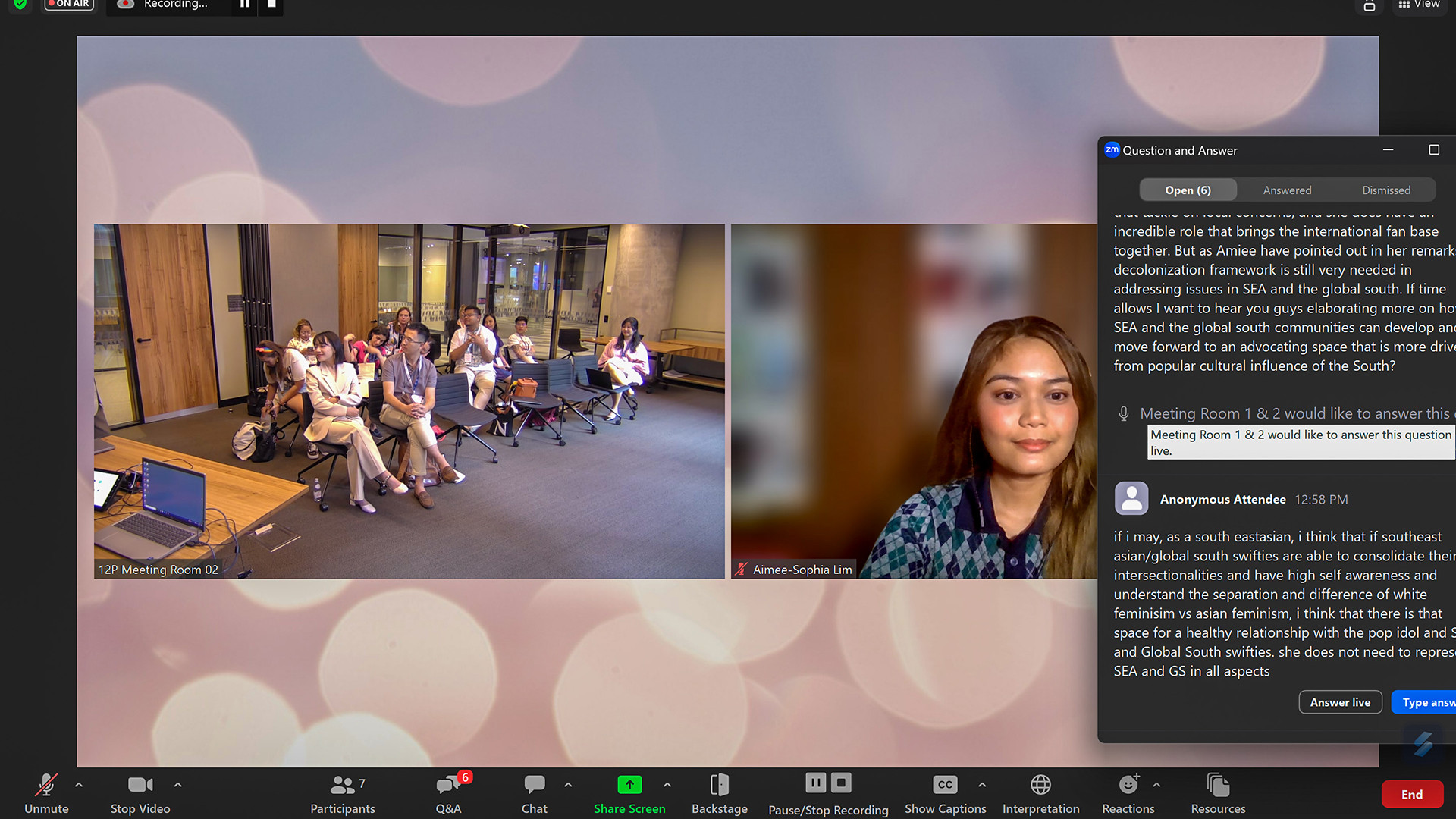This screenshot has width=1456, height=819.
Task: Show Captions with the CC icon
Action: pos(945,785)
